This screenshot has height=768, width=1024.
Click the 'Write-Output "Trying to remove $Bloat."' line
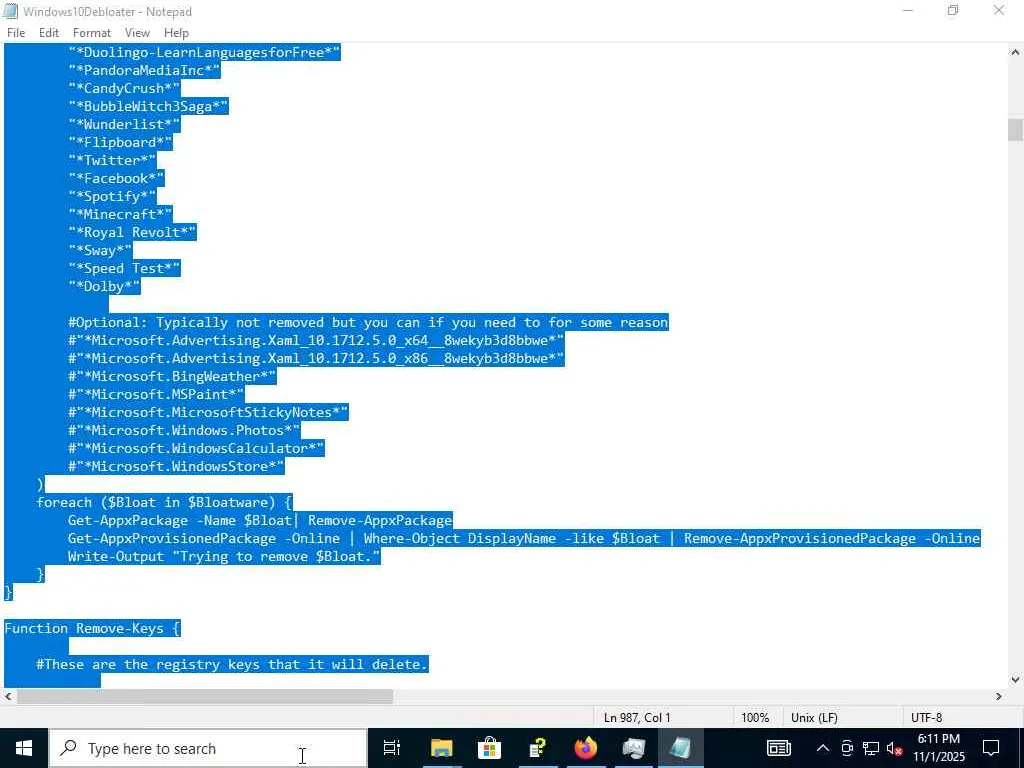tap(224, 556)
